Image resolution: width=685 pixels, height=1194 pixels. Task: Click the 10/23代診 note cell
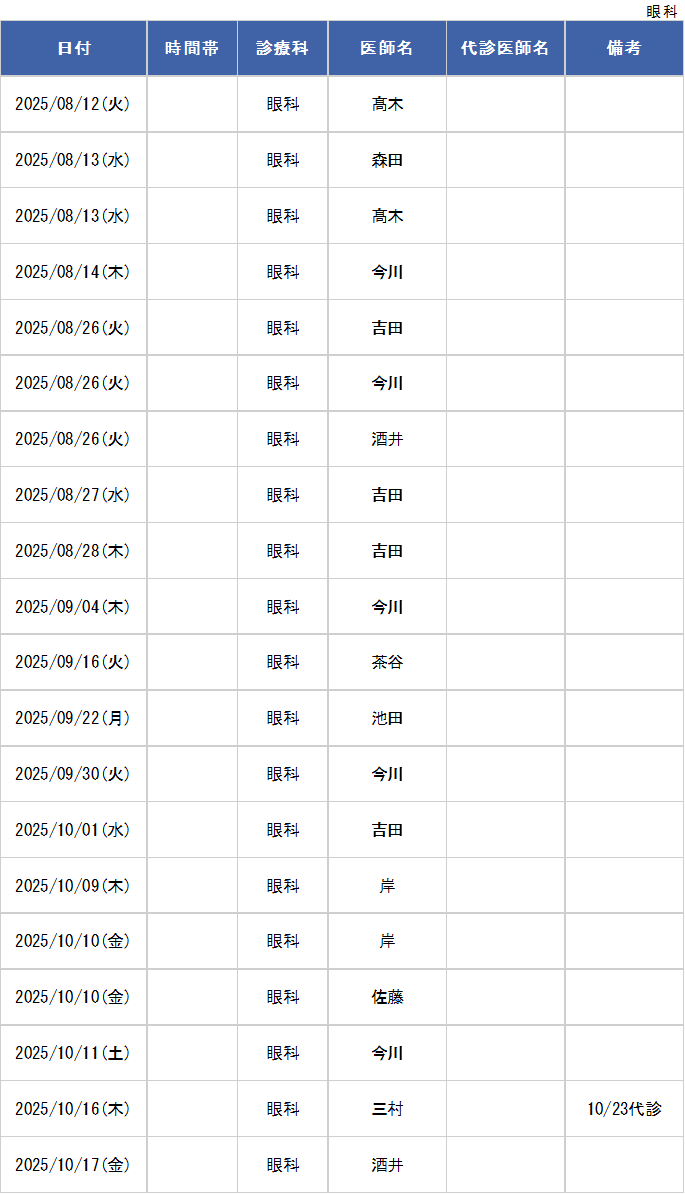click(624, 1109)
